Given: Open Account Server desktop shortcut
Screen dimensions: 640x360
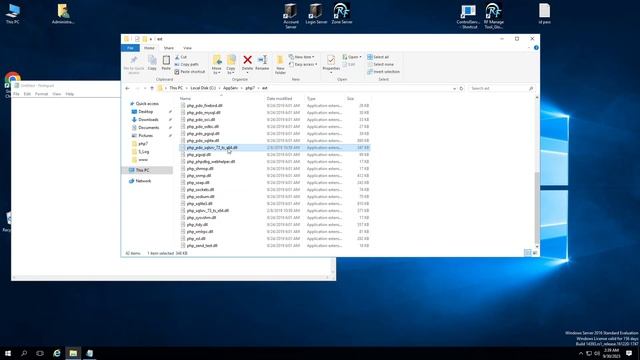Looking at the screenshot, I should point(291,16).
